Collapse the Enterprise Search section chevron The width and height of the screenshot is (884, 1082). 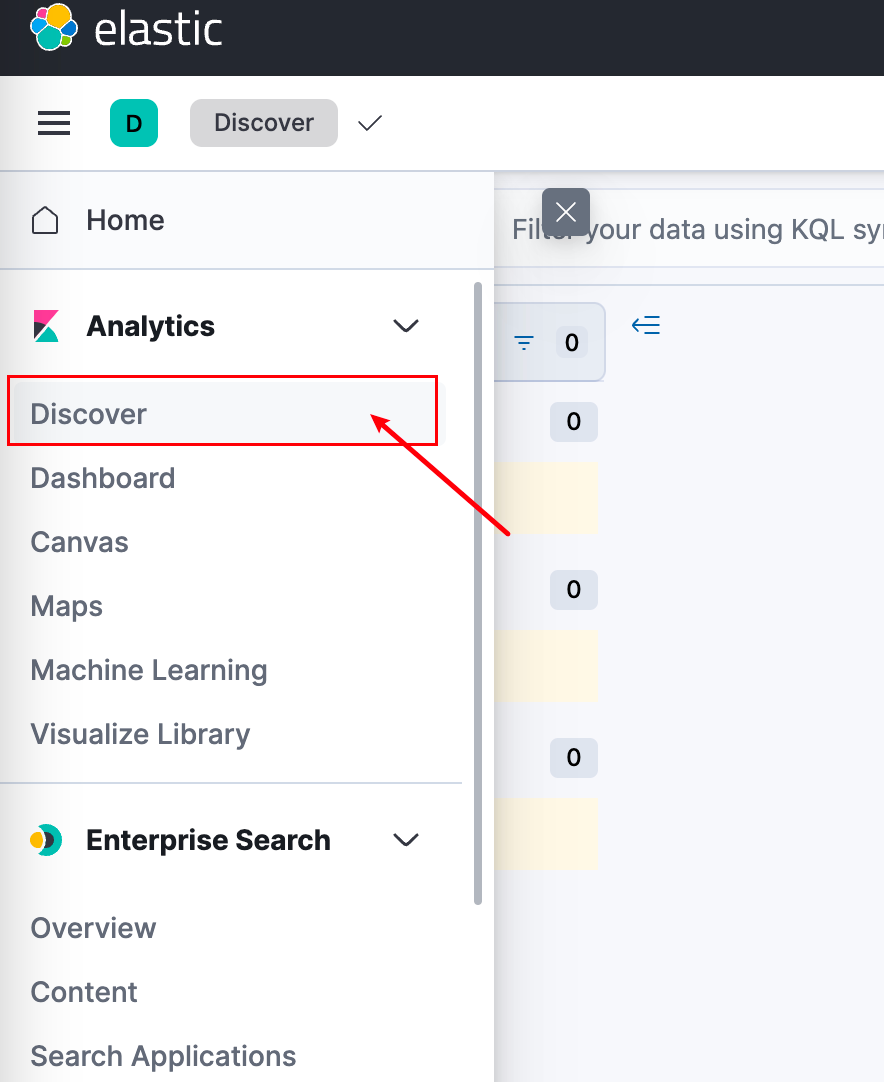(406, 840)
